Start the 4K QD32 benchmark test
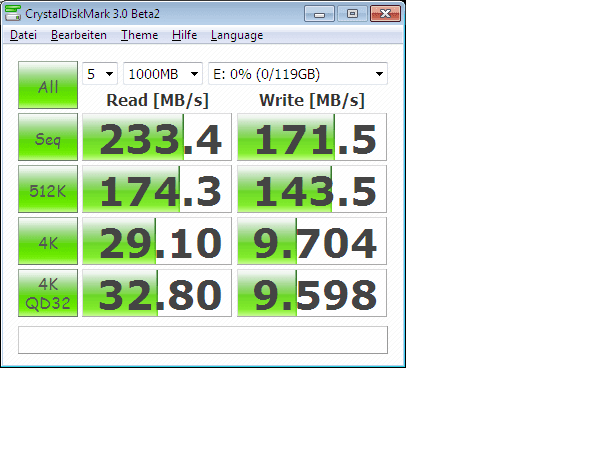 point(48,293)
